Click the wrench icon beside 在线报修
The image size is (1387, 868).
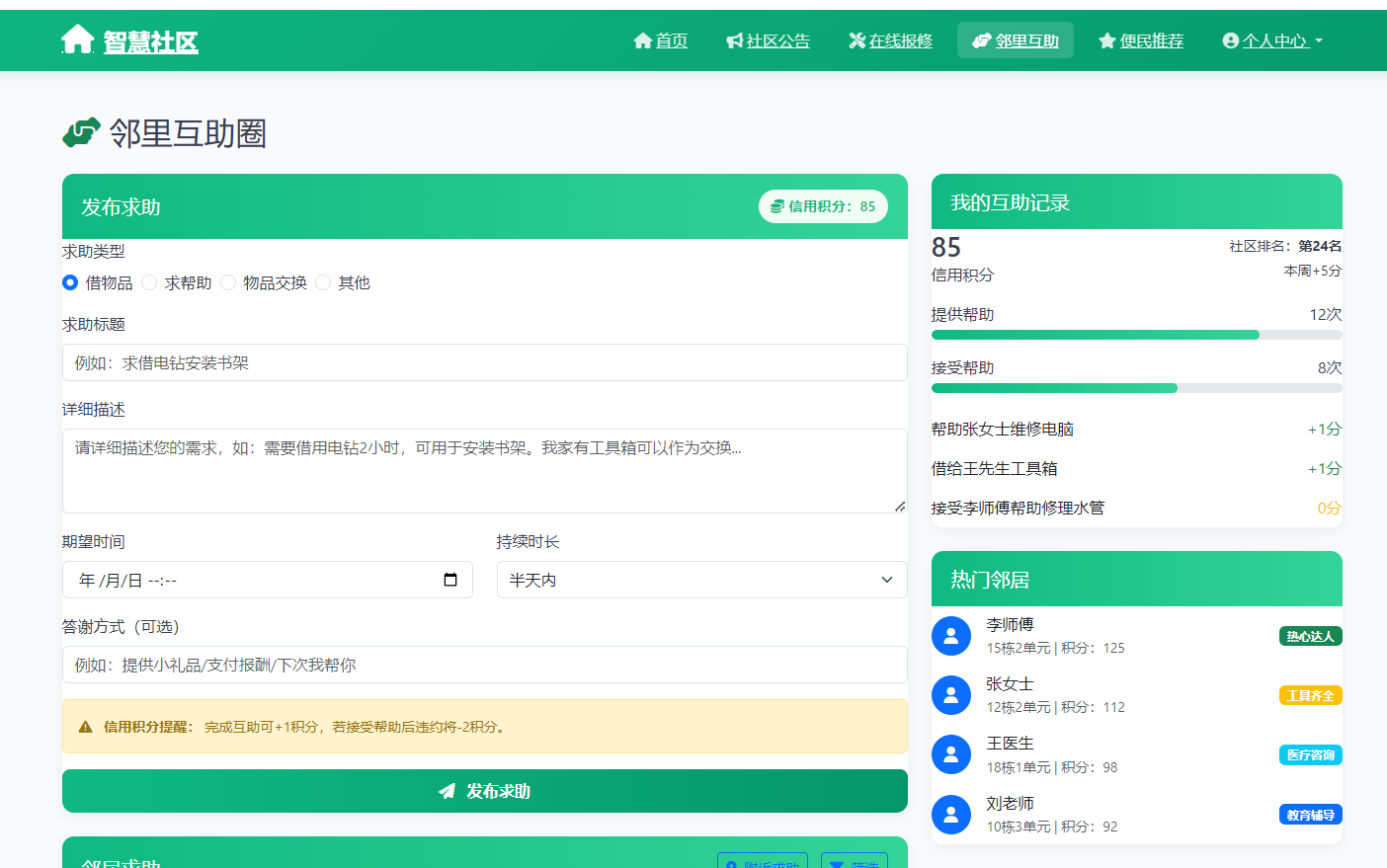tap(855, 40)
